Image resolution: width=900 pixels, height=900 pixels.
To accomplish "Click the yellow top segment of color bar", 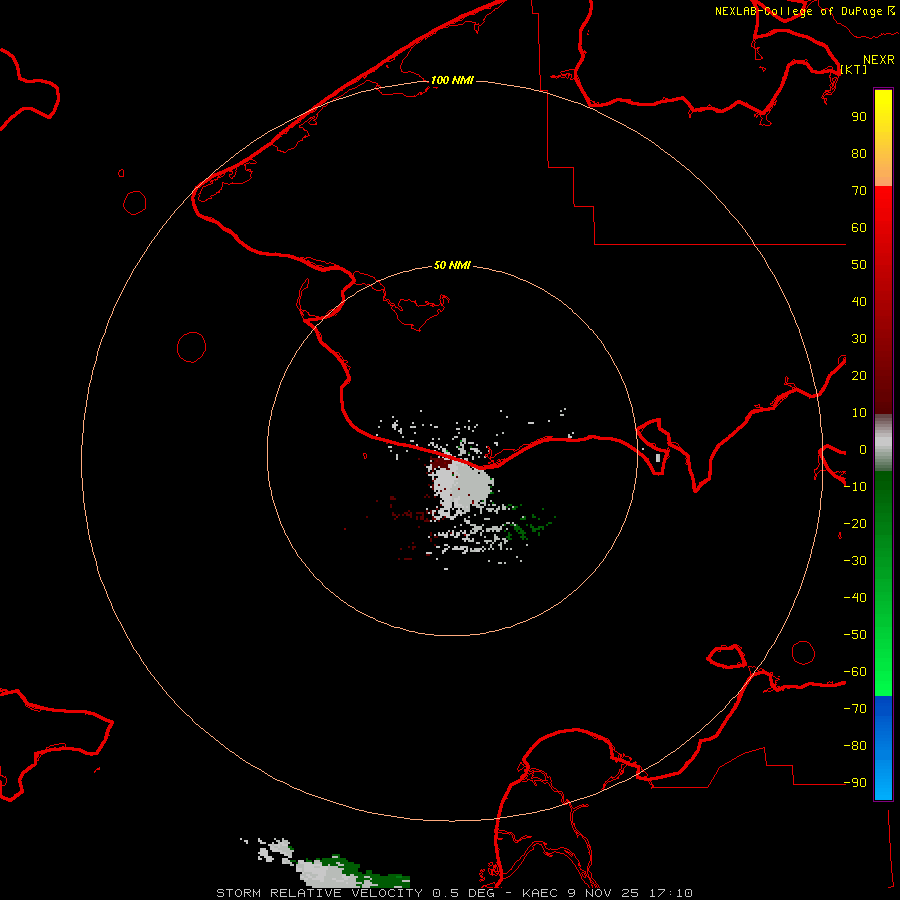I will (883, 138).
